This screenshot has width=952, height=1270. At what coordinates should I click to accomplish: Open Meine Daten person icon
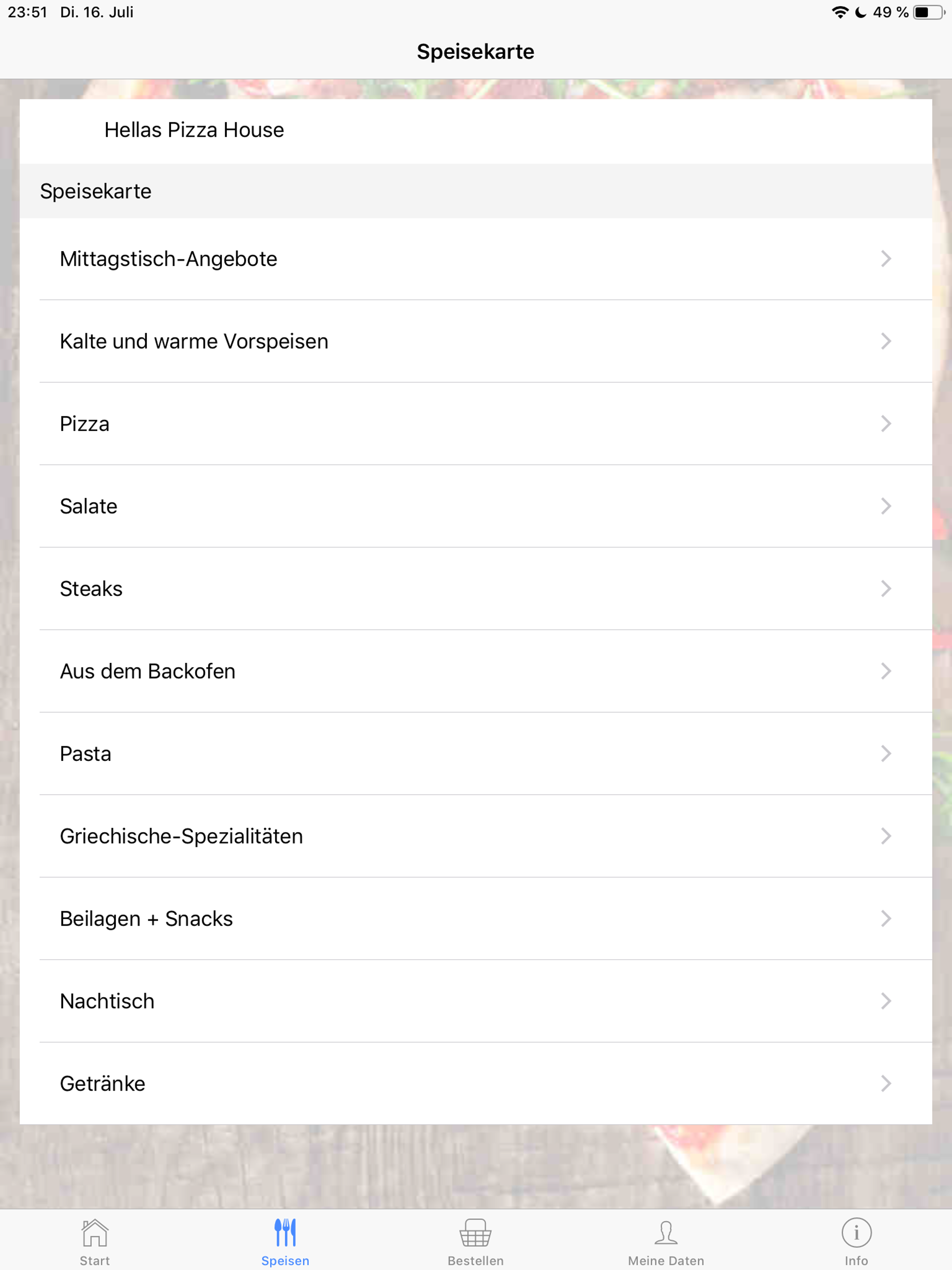coord(666,1233)
